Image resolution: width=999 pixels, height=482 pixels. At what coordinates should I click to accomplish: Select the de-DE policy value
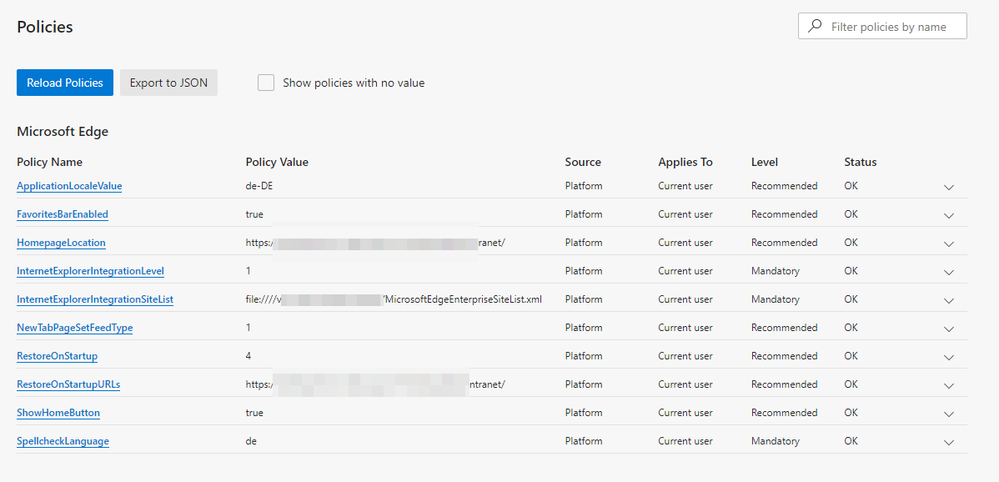coord(259,186)
